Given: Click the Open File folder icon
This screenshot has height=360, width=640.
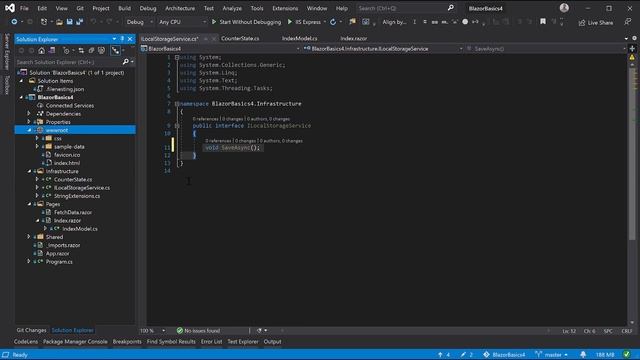Looking at the screenshot, I should pos(59,22).
